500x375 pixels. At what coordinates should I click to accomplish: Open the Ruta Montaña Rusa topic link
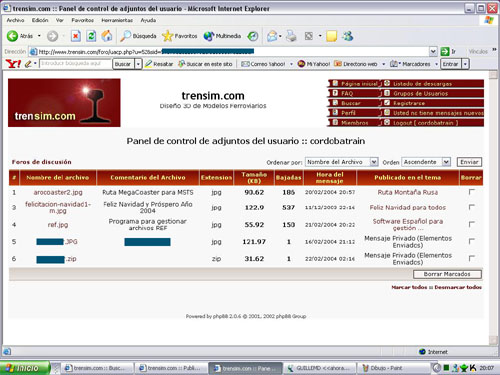pyautogui.click(x=408, y=192)
